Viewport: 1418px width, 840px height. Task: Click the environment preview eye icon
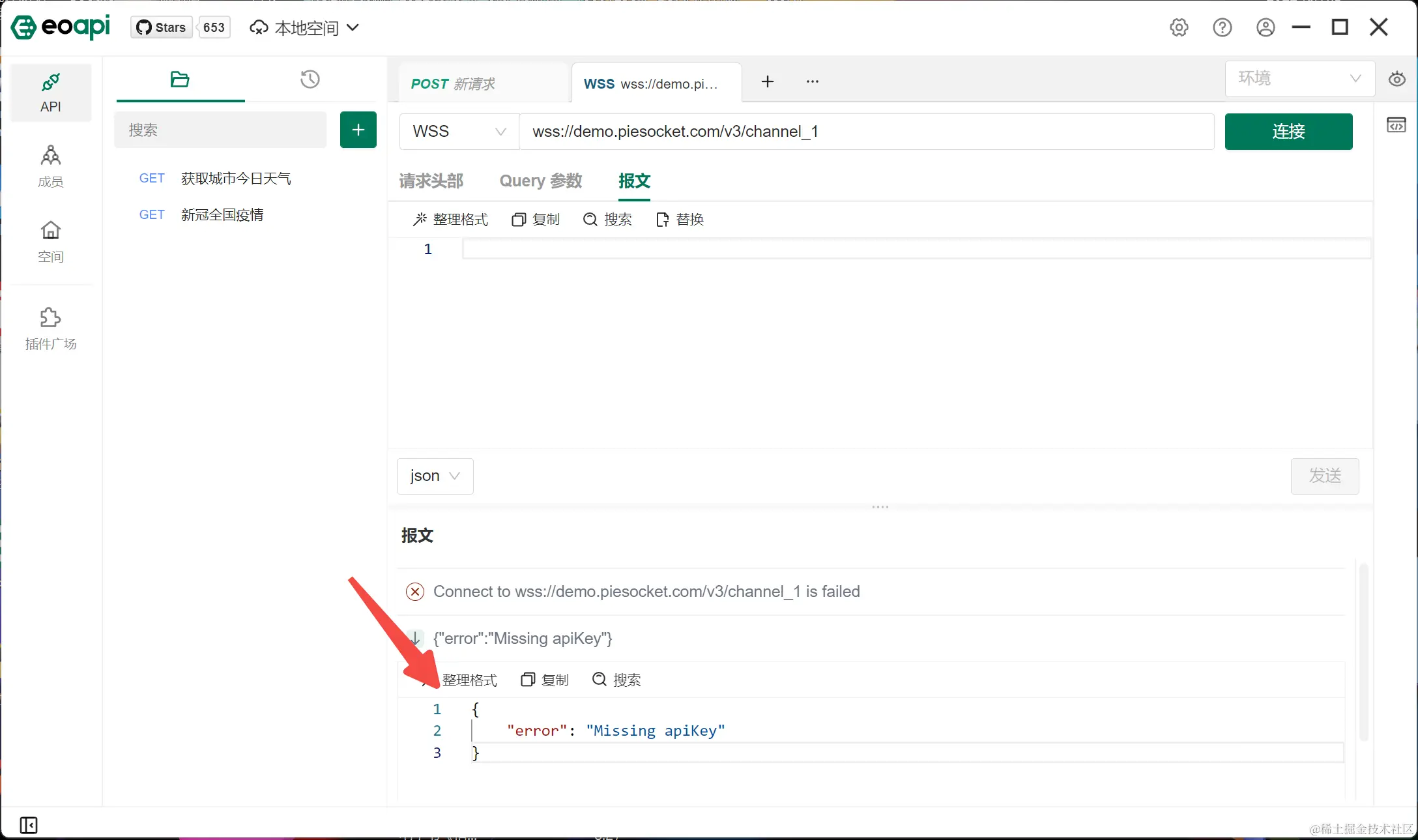(x=1396, y=80)
